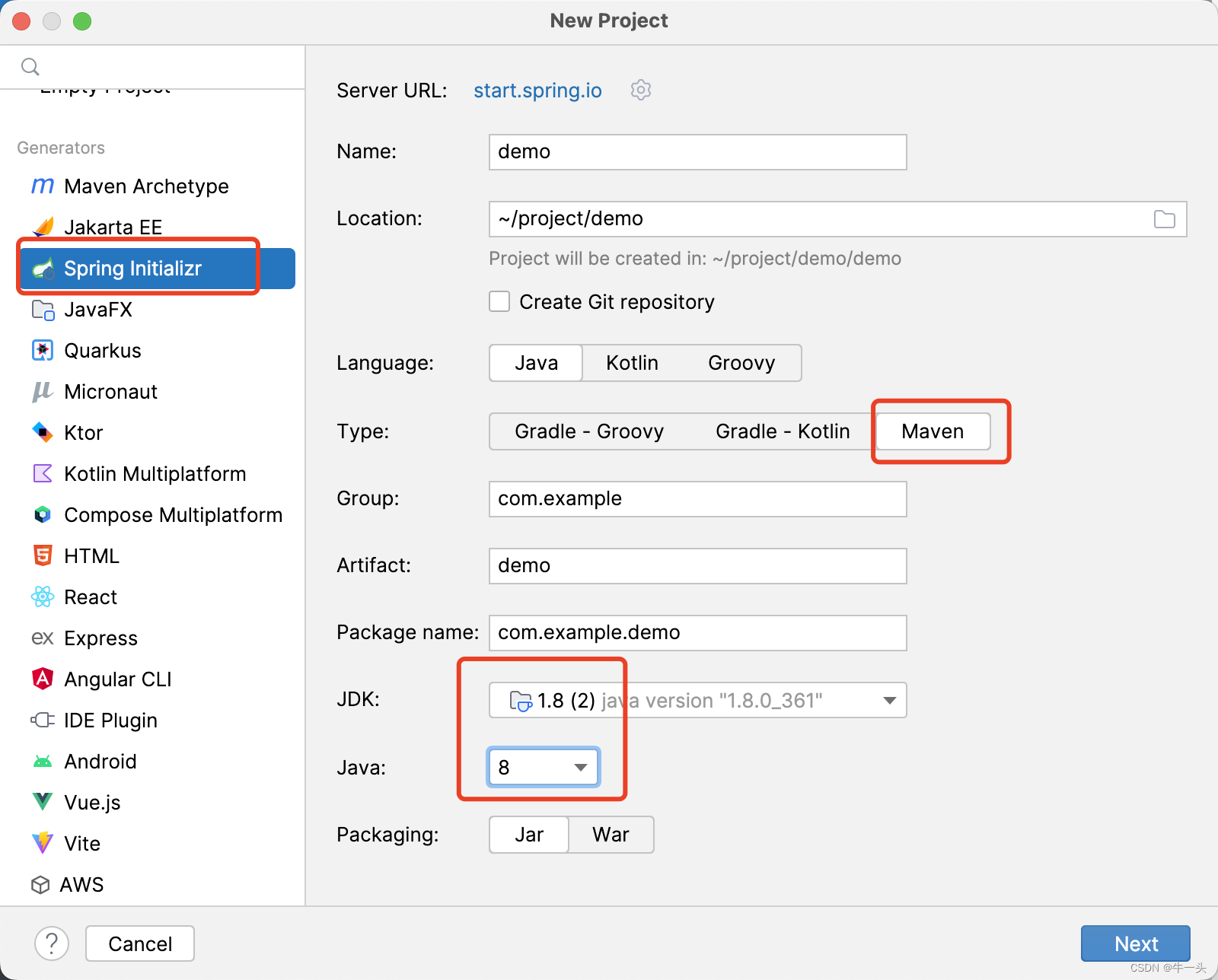Click the Express ex icon
1218x980 pixels.
[43, 638]
